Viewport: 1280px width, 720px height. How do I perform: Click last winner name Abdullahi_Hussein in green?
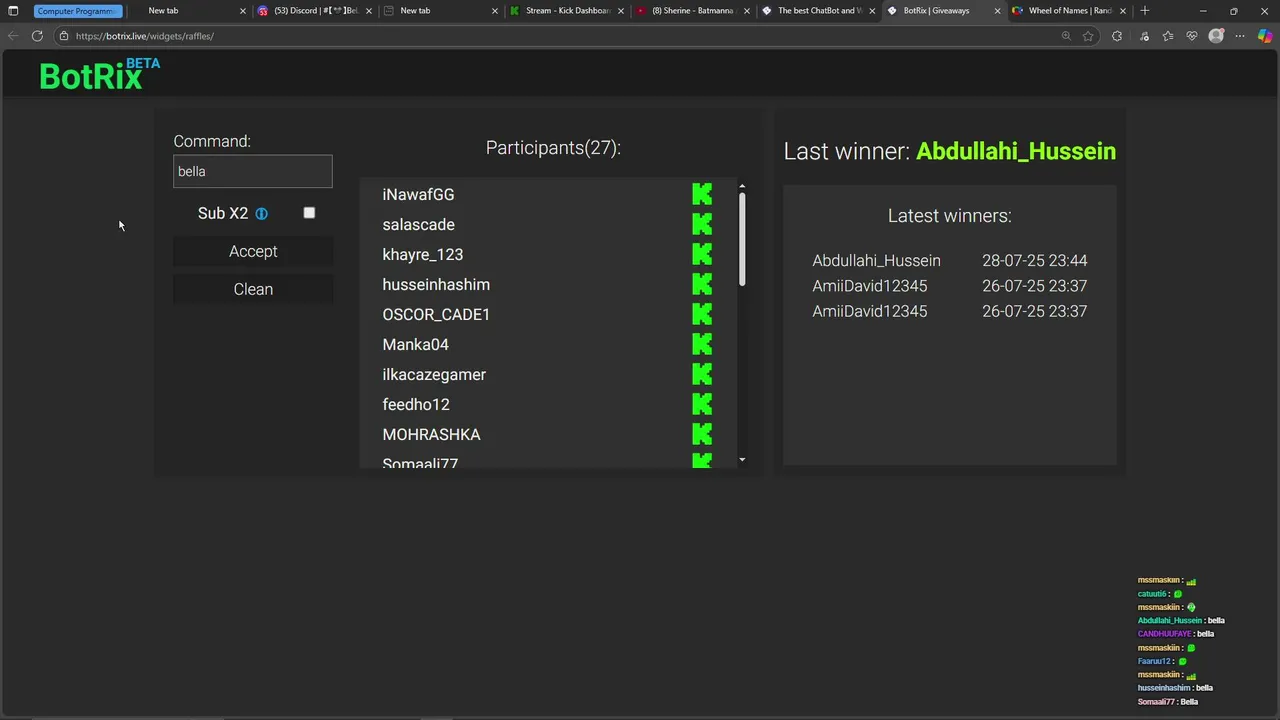click(1016, 151)
